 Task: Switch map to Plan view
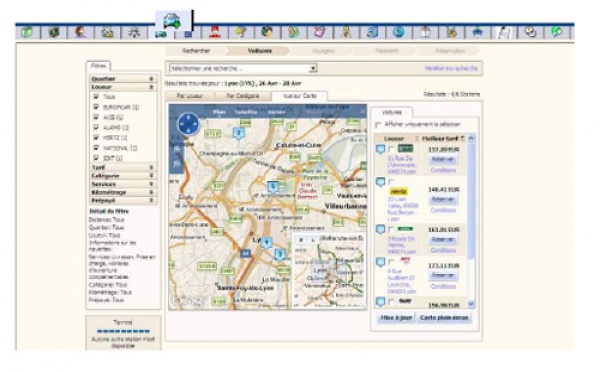(220, 112)
